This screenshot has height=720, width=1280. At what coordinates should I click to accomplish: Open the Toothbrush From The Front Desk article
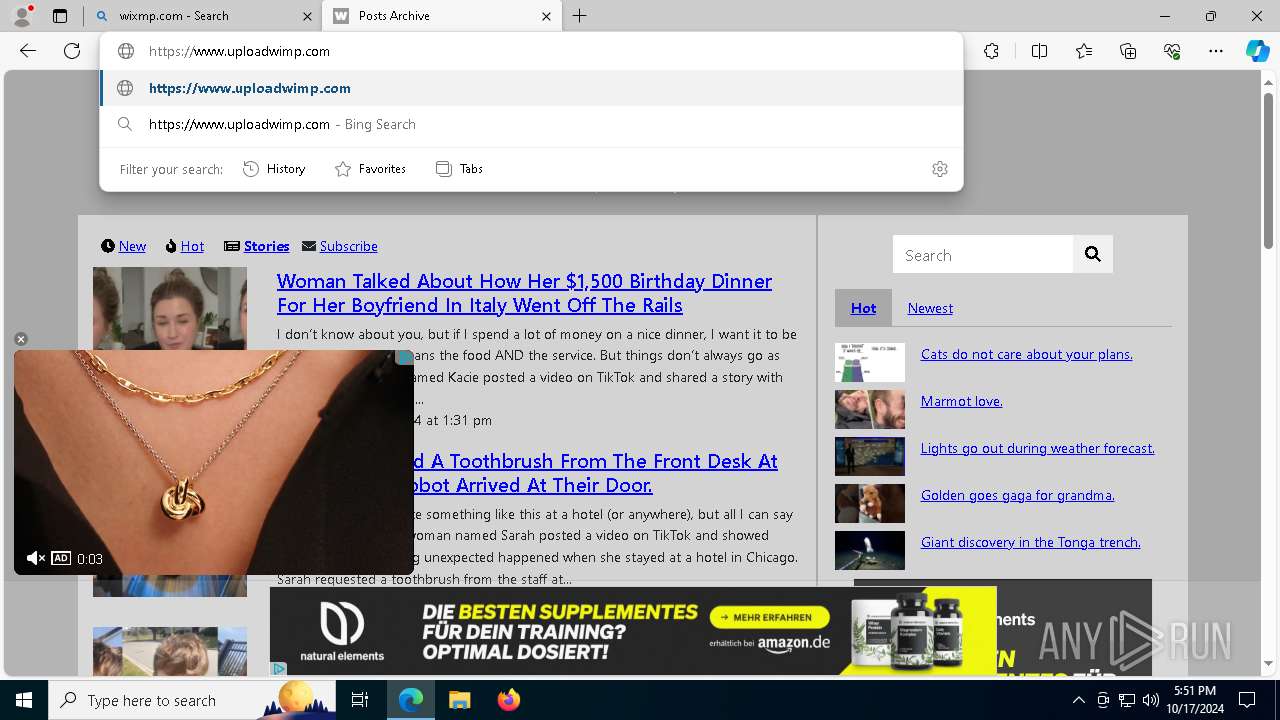(x=596, y=473)
